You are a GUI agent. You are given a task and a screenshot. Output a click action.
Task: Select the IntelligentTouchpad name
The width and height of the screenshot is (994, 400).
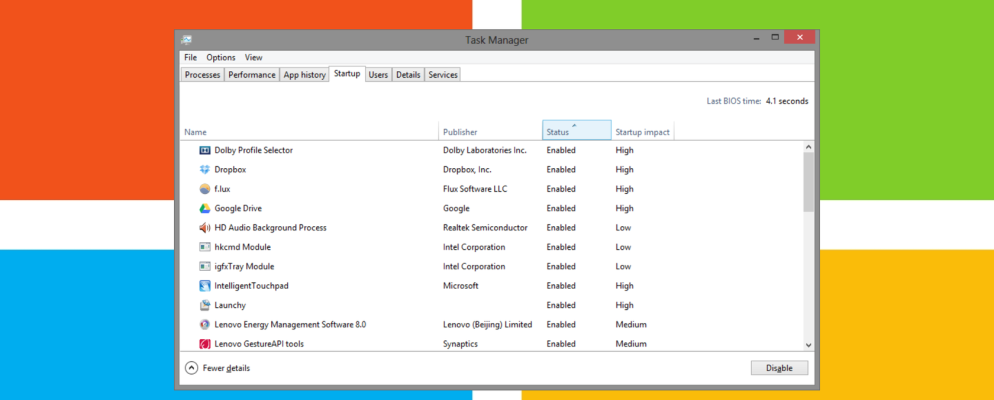[x=251, y=286]
